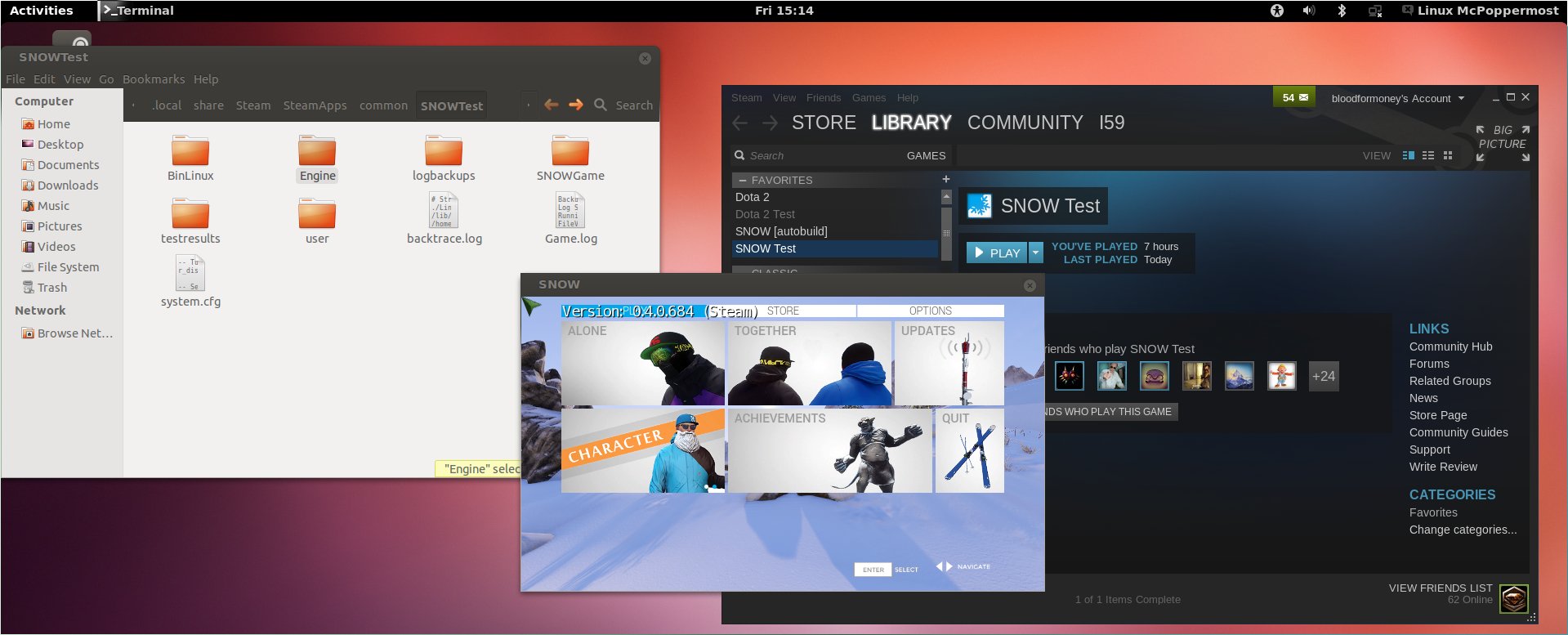The image size is (1568, 635).
Task: Click PLAY for SNOW Test
Action: (x=997, y=253)
